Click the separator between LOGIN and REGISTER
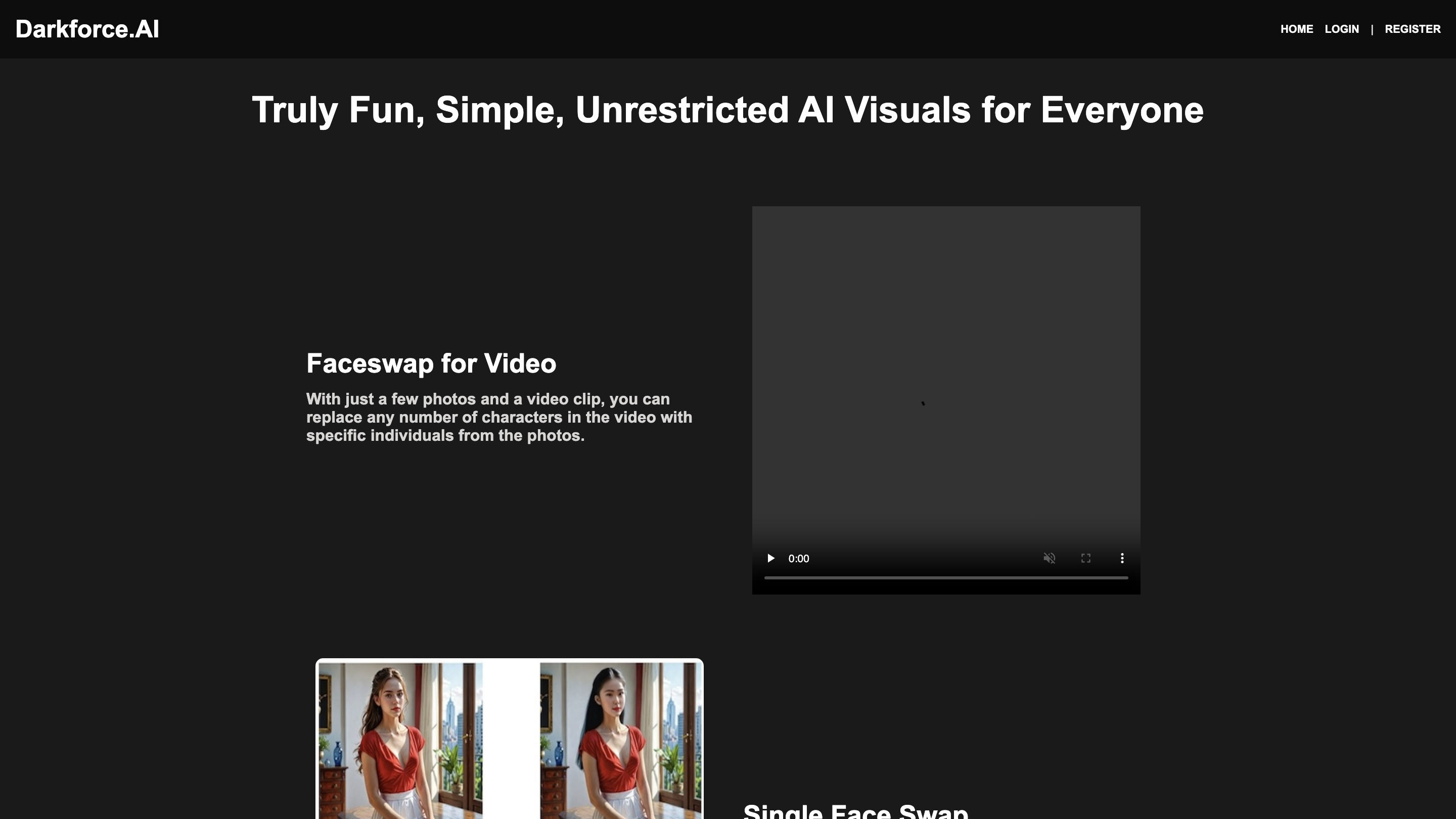Image resolution: width=1456 pixels, height=819 pixels. 1372,29
